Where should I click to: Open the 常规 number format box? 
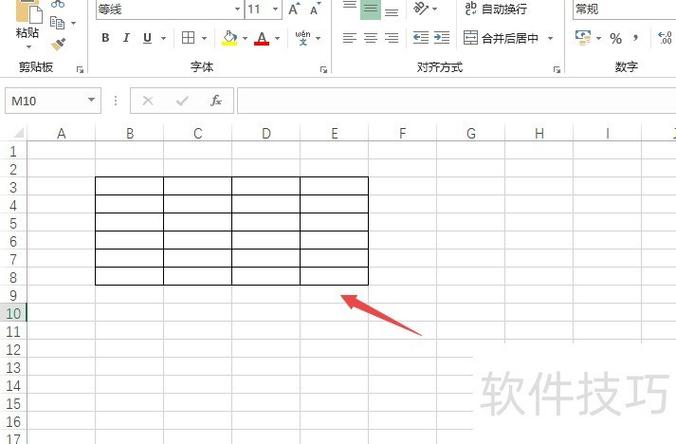click(x=624, y=9)
